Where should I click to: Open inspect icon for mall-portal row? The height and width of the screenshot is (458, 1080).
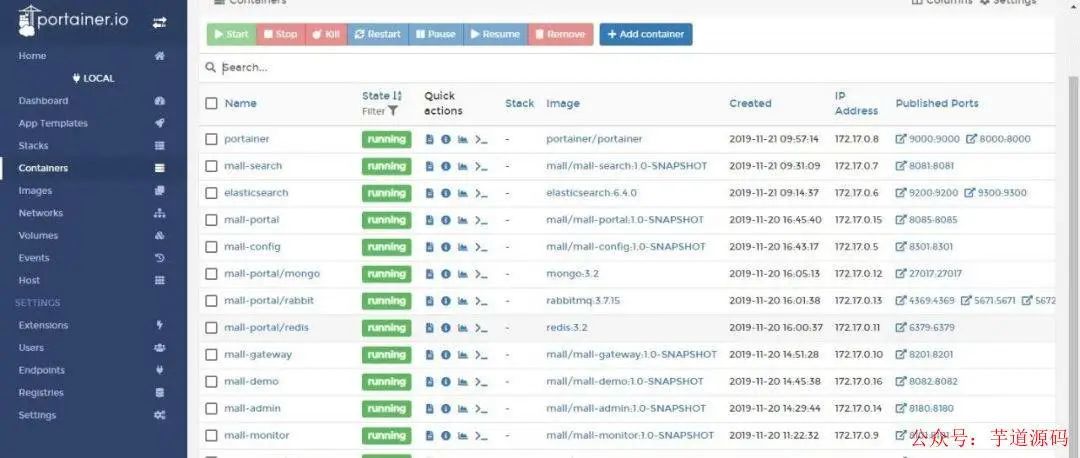pyautogui.click(x=446, y=220)
